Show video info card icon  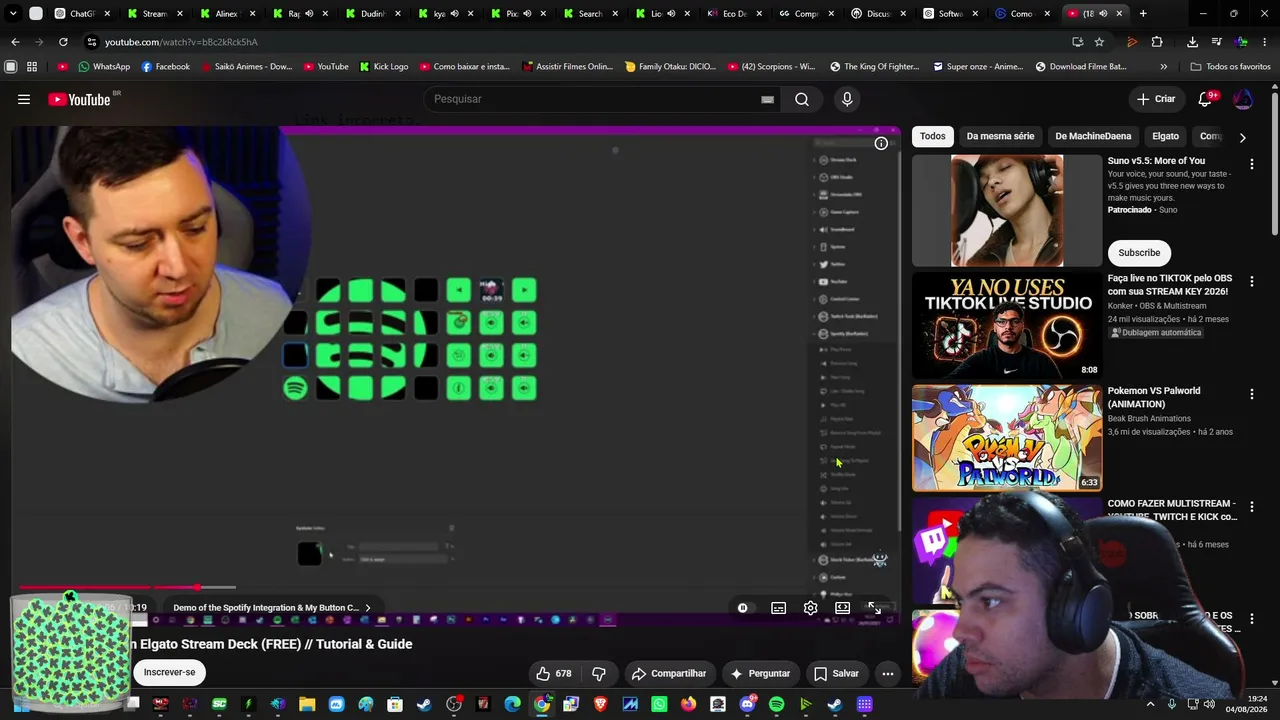(x=881, y=143)
